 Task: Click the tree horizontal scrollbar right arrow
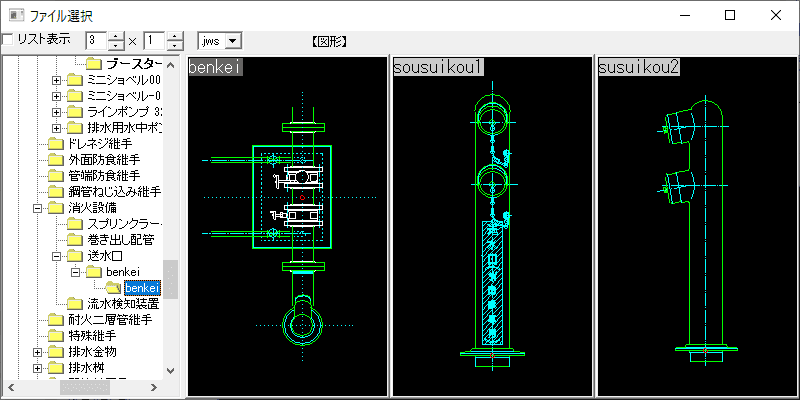click(154, 387)
